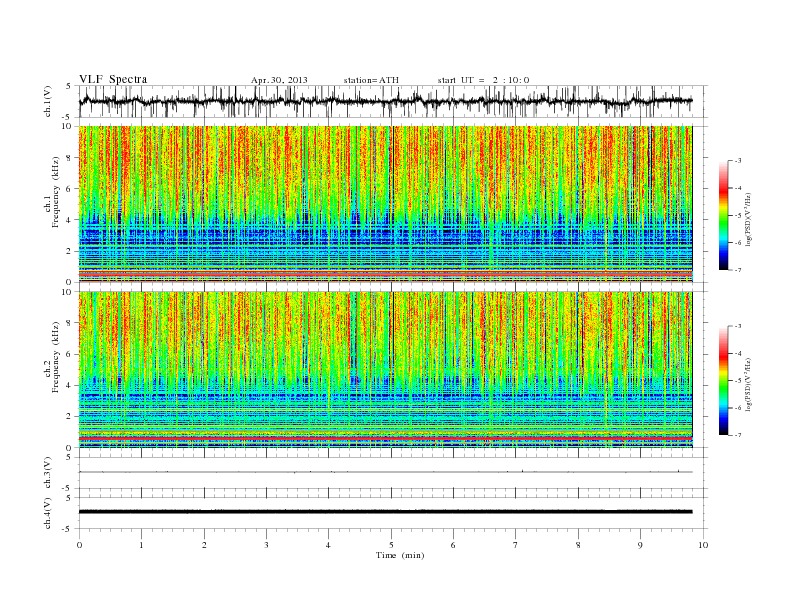Click the time axis tick label "1"
This screenshot has width=792, height=612.
(x=141, y=545)
